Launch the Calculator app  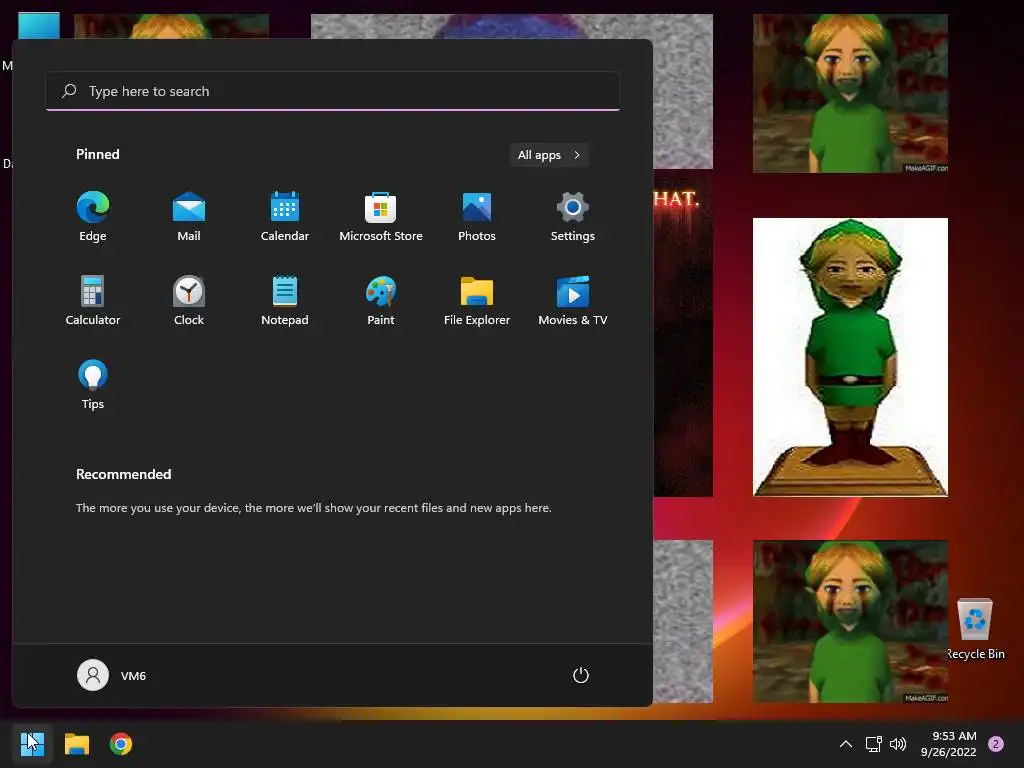pyautogui.click(x=93, y=300)
